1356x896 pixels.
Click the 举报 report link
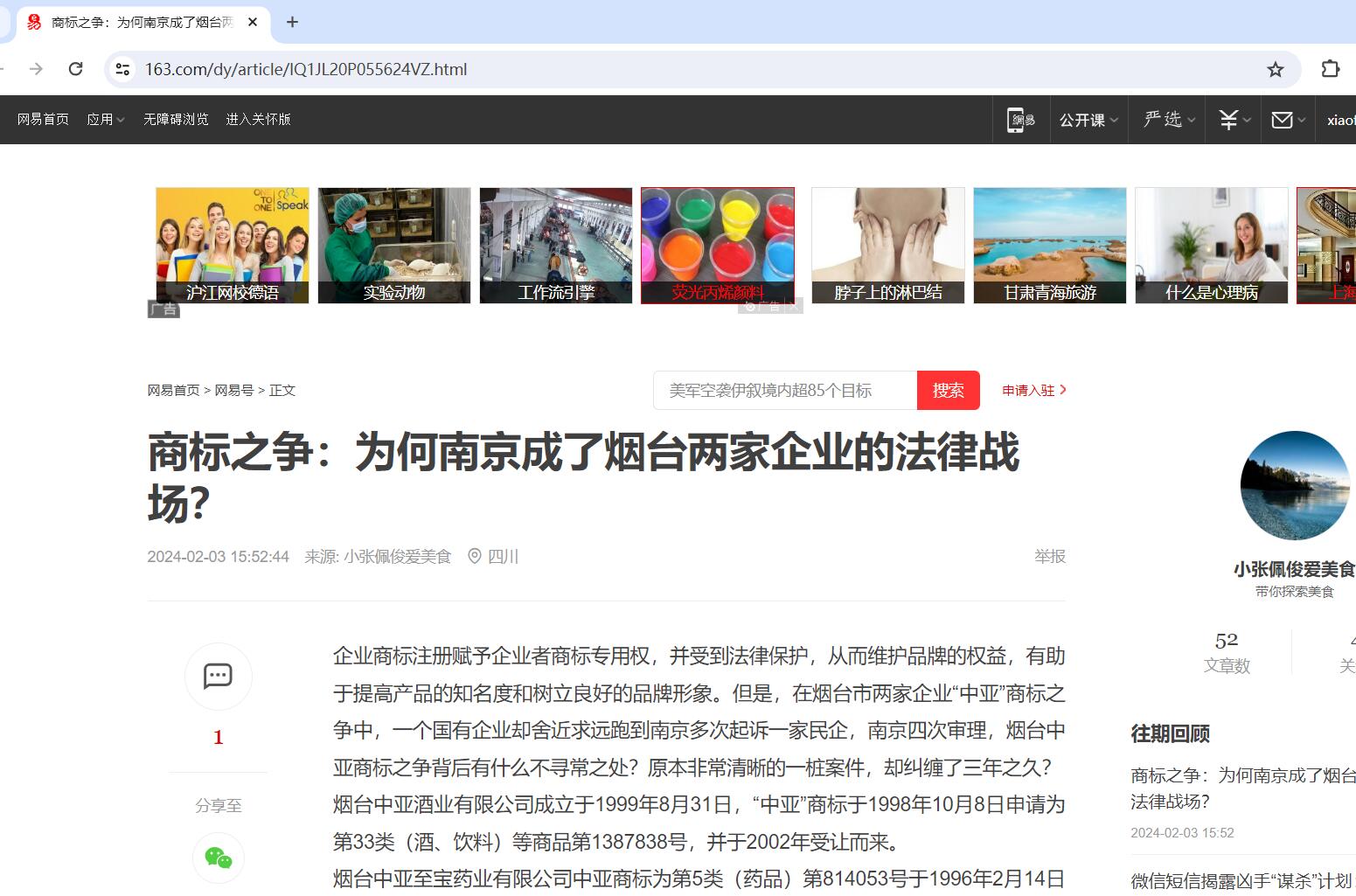pos(1050,556)
